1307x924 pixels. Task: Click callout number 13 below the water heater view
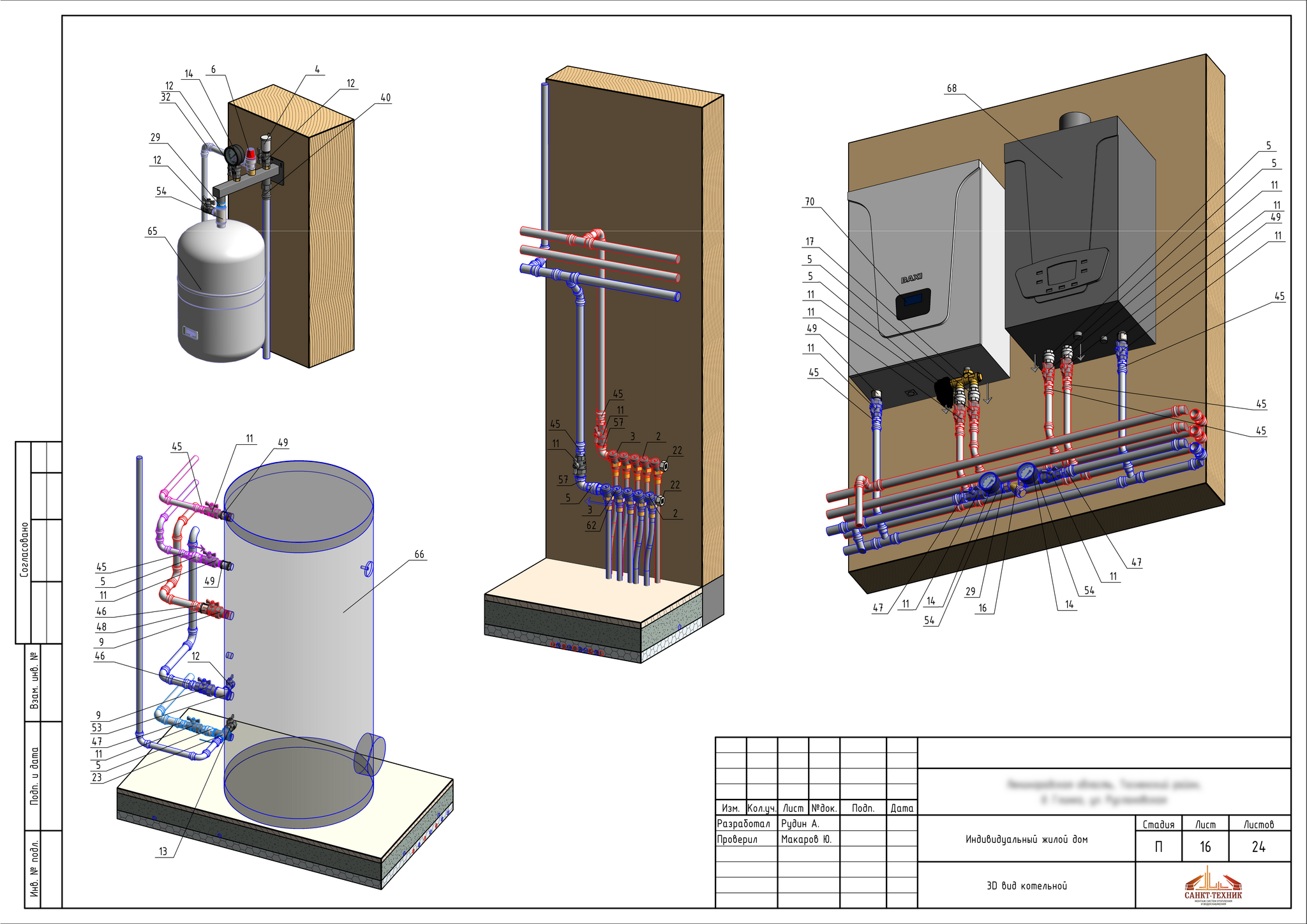pyautogui.click(x=163, y=851)
